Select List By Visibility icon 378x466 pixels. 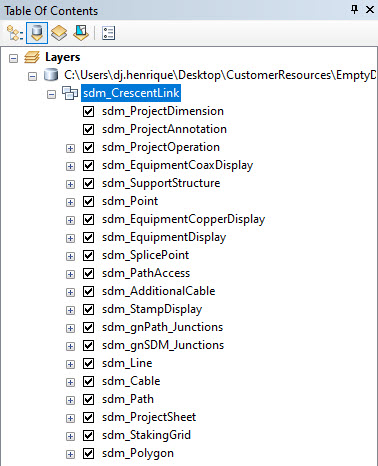[x=59, y=33]
